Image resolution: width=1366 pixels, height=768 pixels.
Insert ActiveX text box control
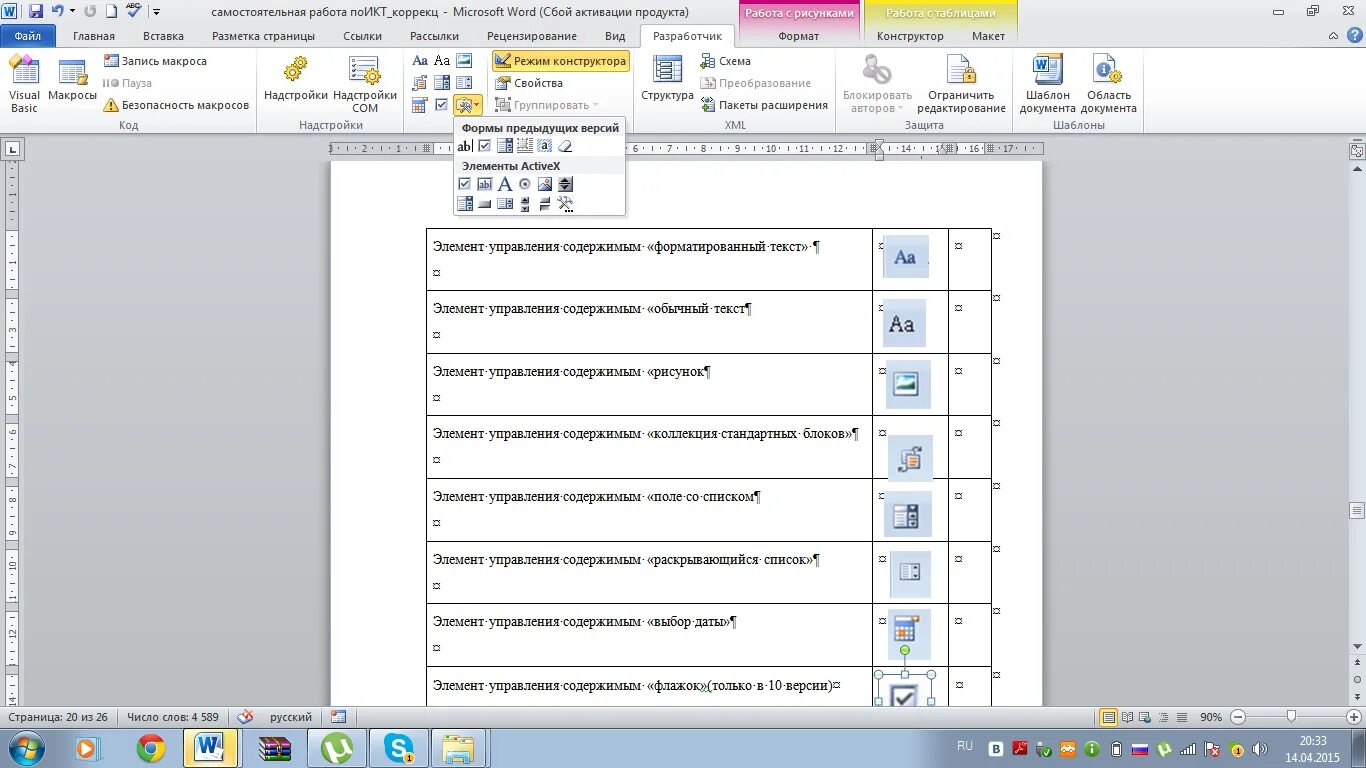[485, 184]
